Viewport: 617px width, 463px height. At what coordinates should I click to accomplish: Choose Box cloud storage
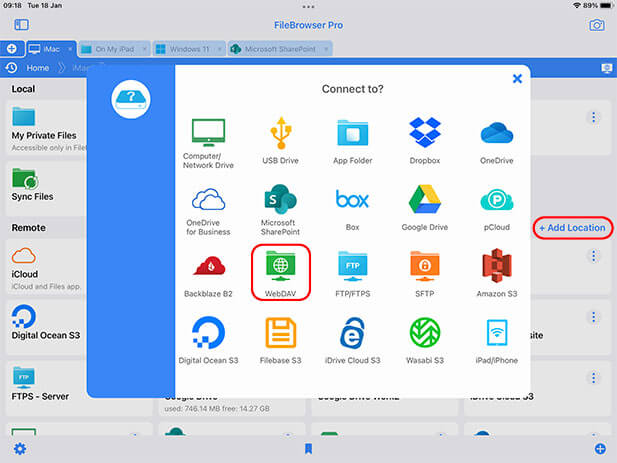[x=353, y=210]
